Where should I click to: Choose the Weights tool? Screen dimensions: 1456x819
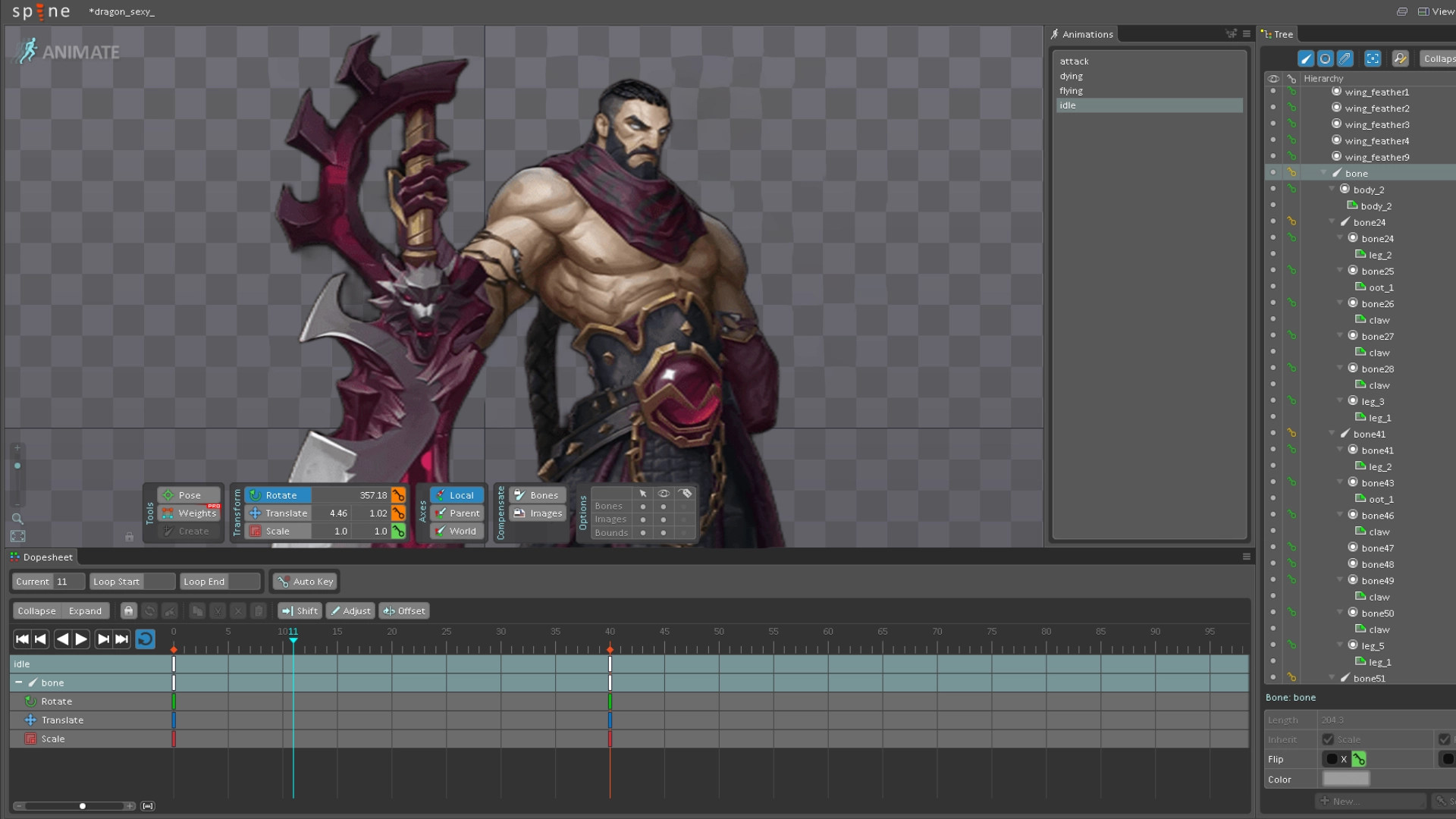pyautogui.click(x=189, y=513)
